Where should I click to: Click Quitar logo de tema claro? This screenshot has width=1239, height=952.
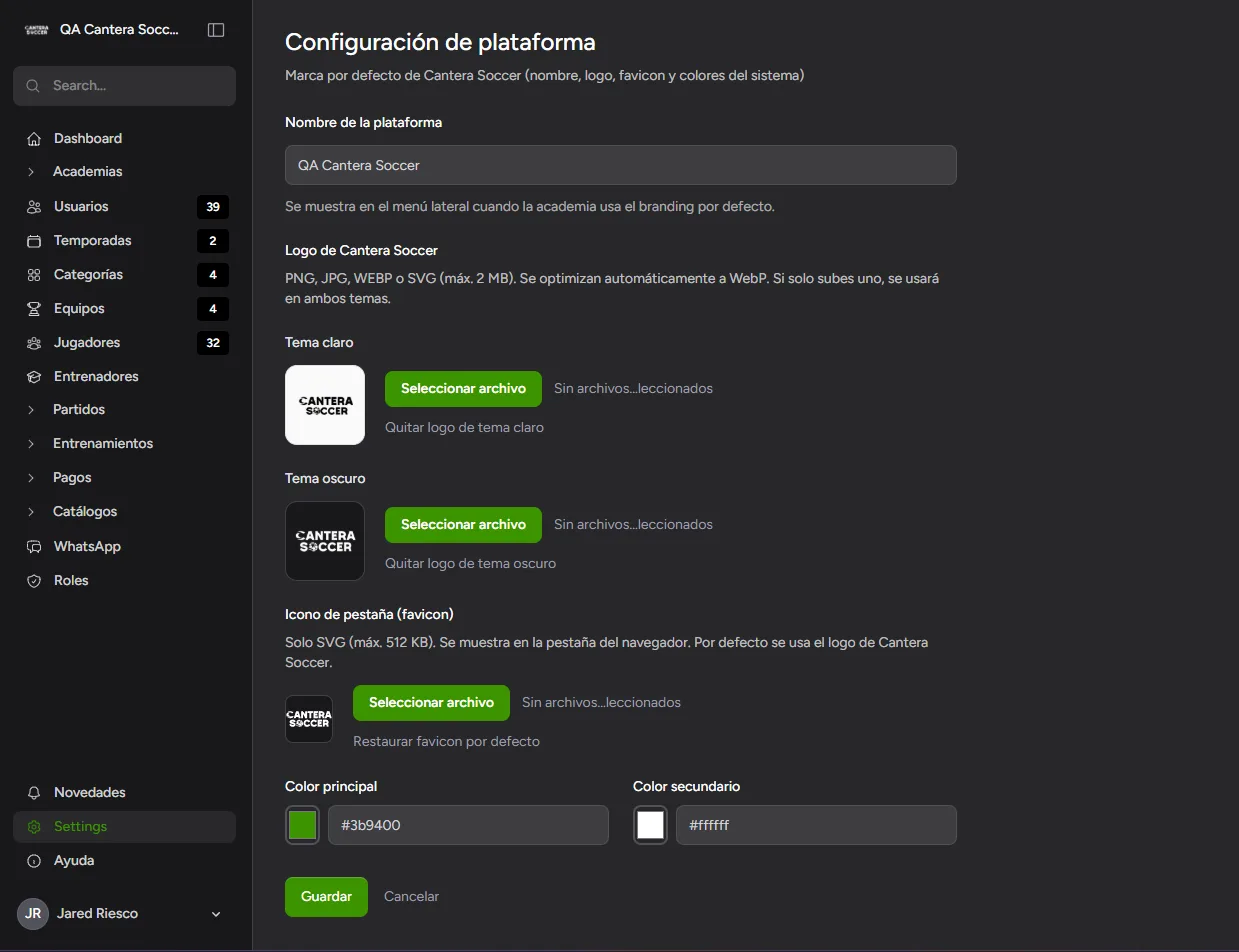pos(464,428)
